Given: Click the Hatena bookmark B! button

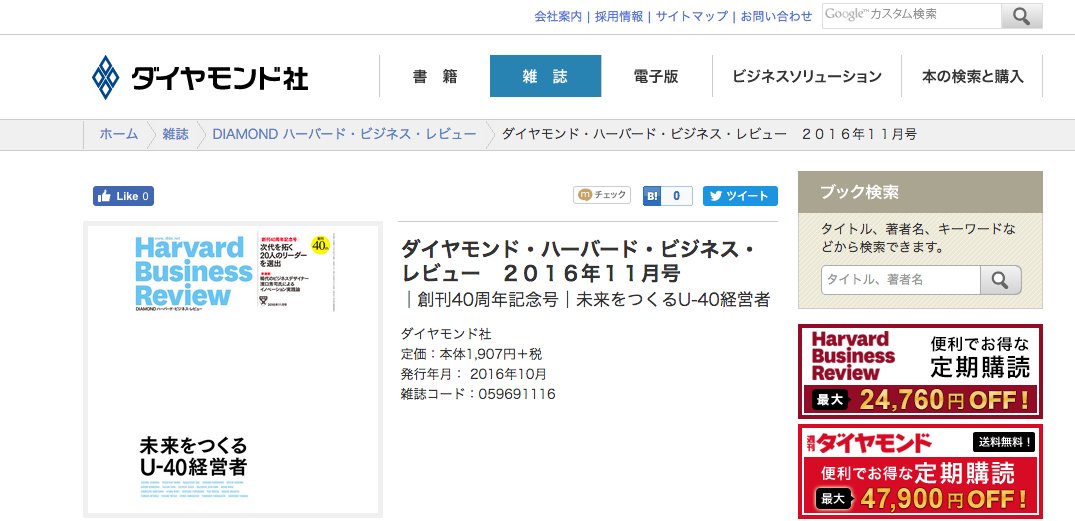Looking at the screenshot, I should 652,196.
